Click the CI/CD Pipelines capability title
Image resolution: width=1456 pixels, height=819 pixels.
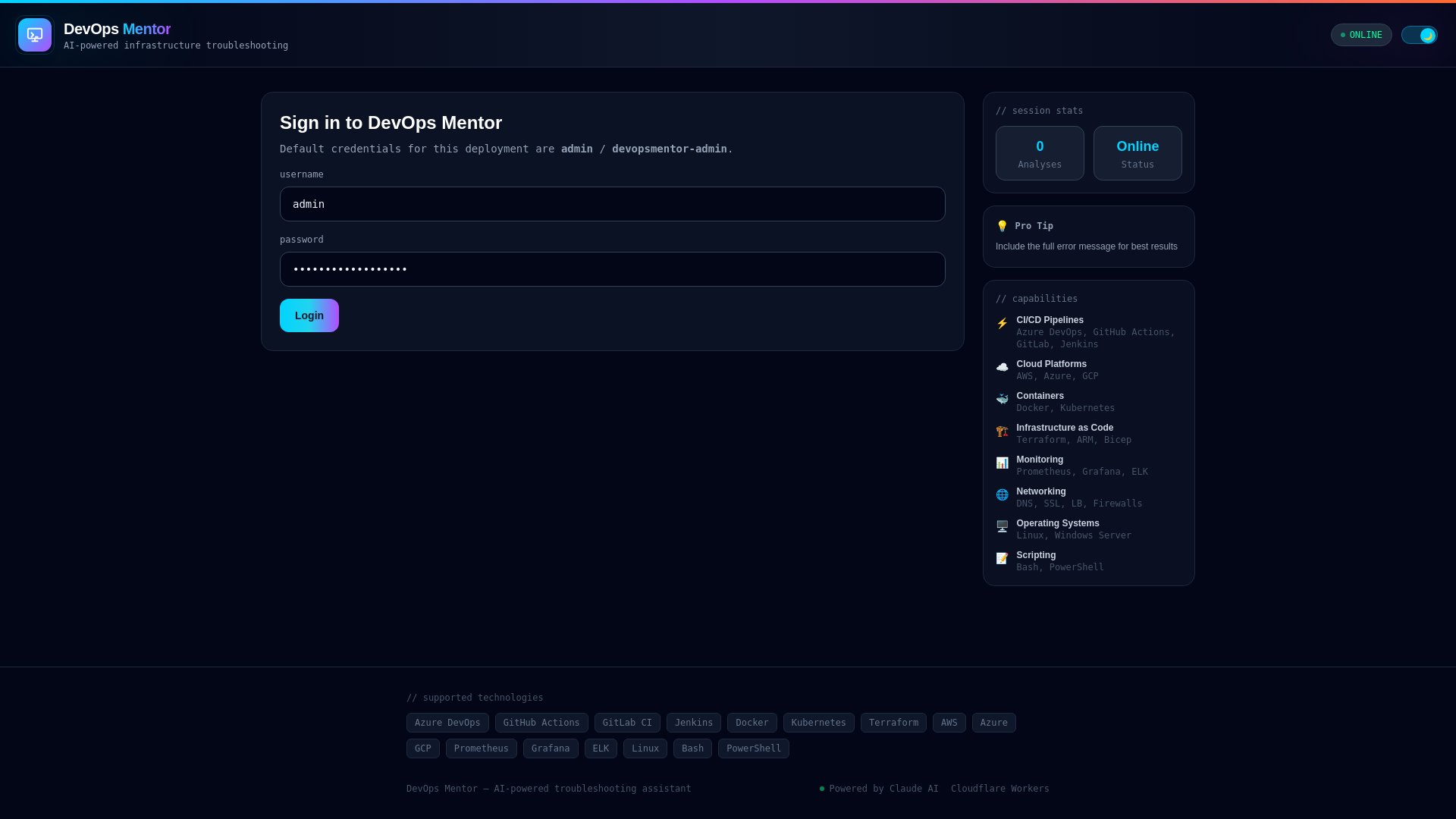point(1050,320)
